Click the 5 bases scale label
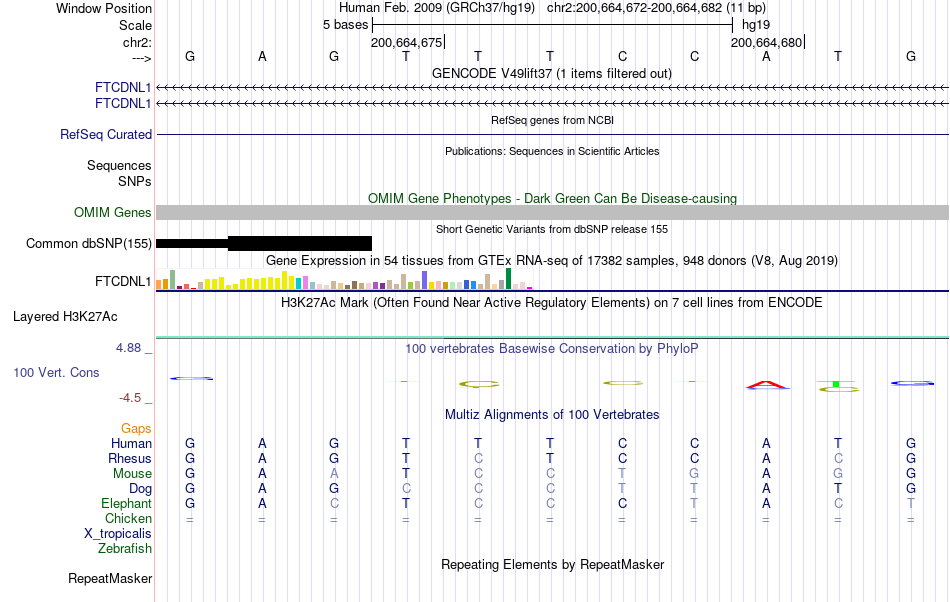This screenshot has width=950, height=602. 345,25
